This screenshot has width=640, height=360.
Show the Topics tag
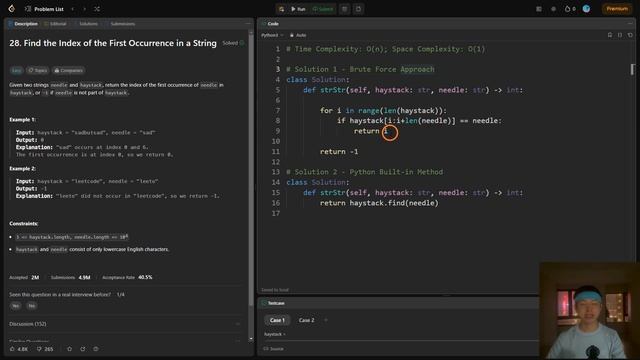38,71
